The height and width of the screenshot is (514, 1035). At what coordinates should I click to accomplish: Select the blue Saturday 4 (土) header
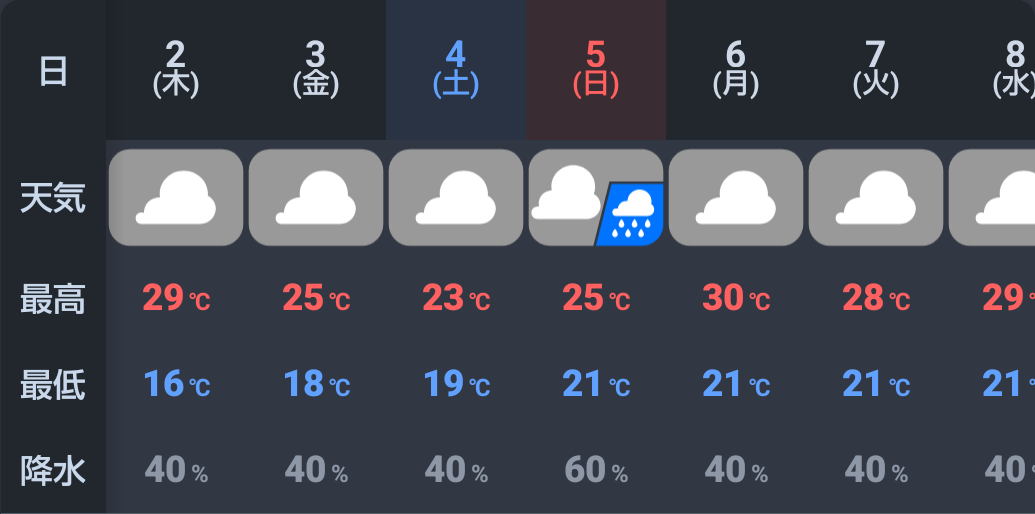point(456,68)
